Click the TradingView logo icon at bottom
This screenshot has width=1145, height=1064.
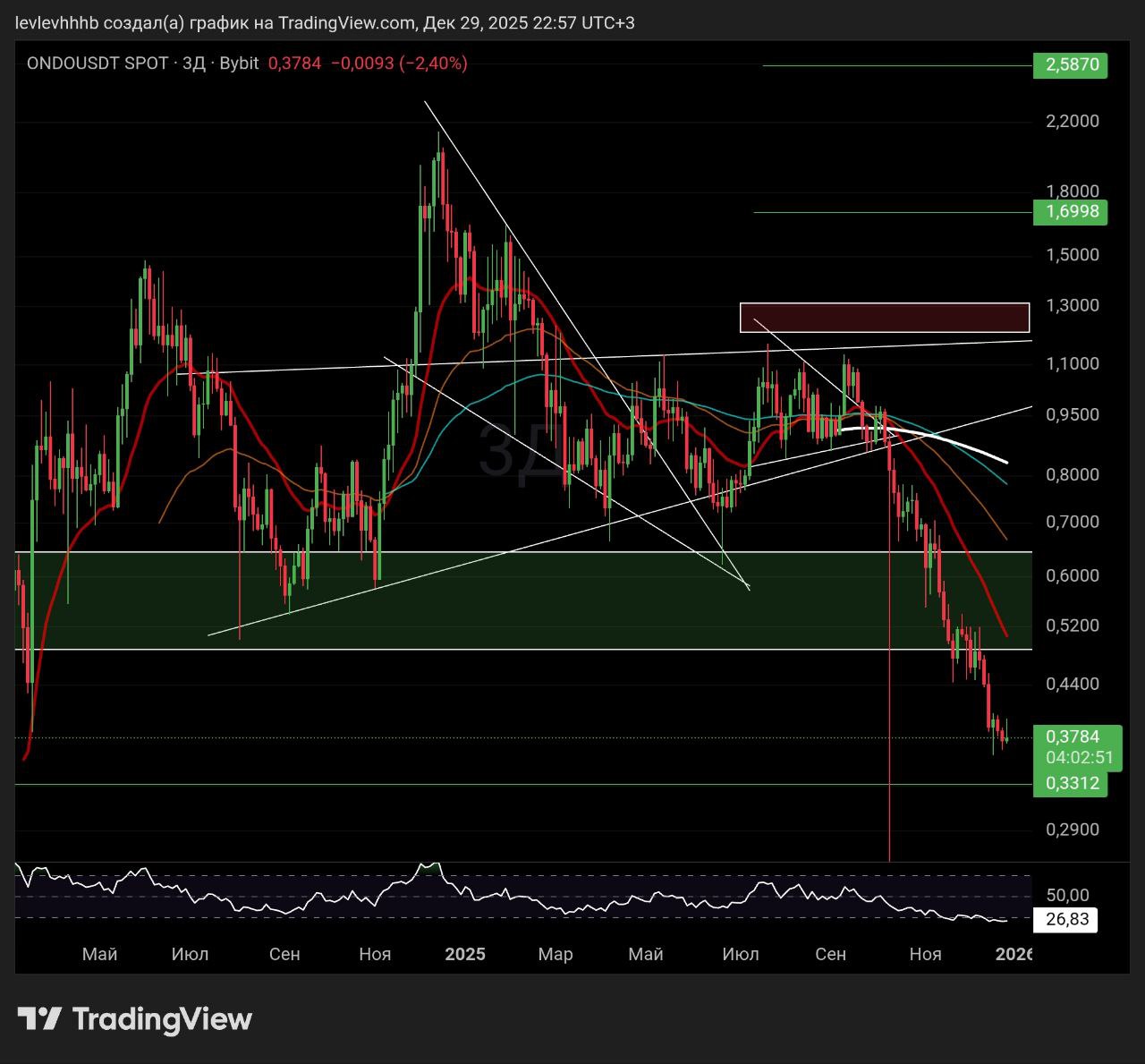39,1018
